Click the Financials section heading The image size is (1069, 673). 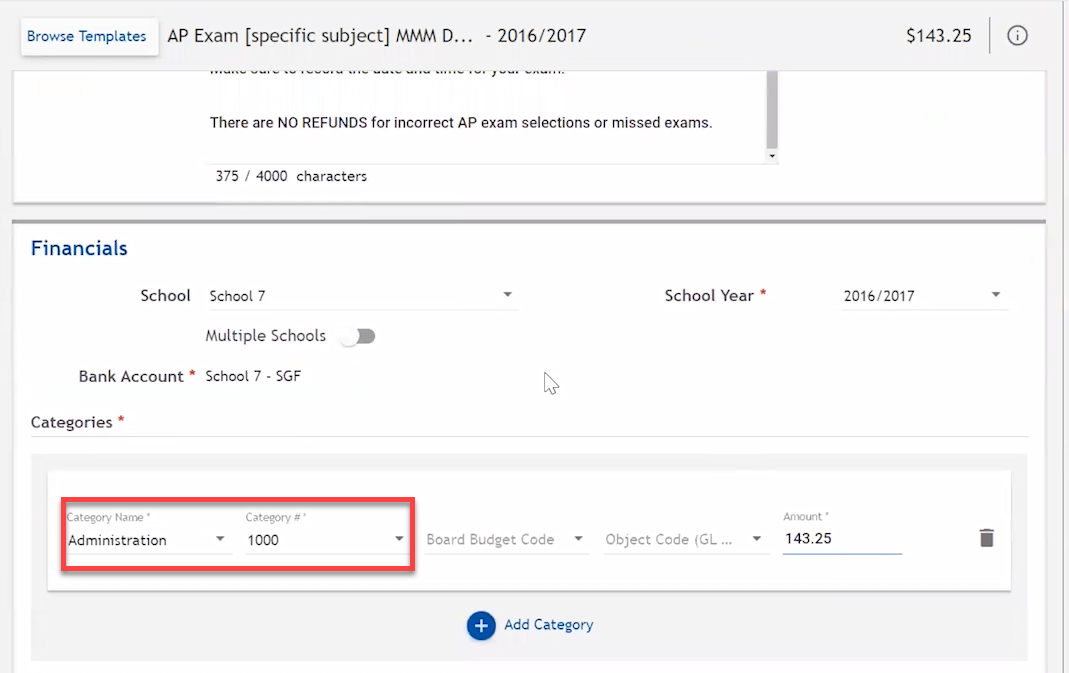pyautogui.click(x=79, y=248)
